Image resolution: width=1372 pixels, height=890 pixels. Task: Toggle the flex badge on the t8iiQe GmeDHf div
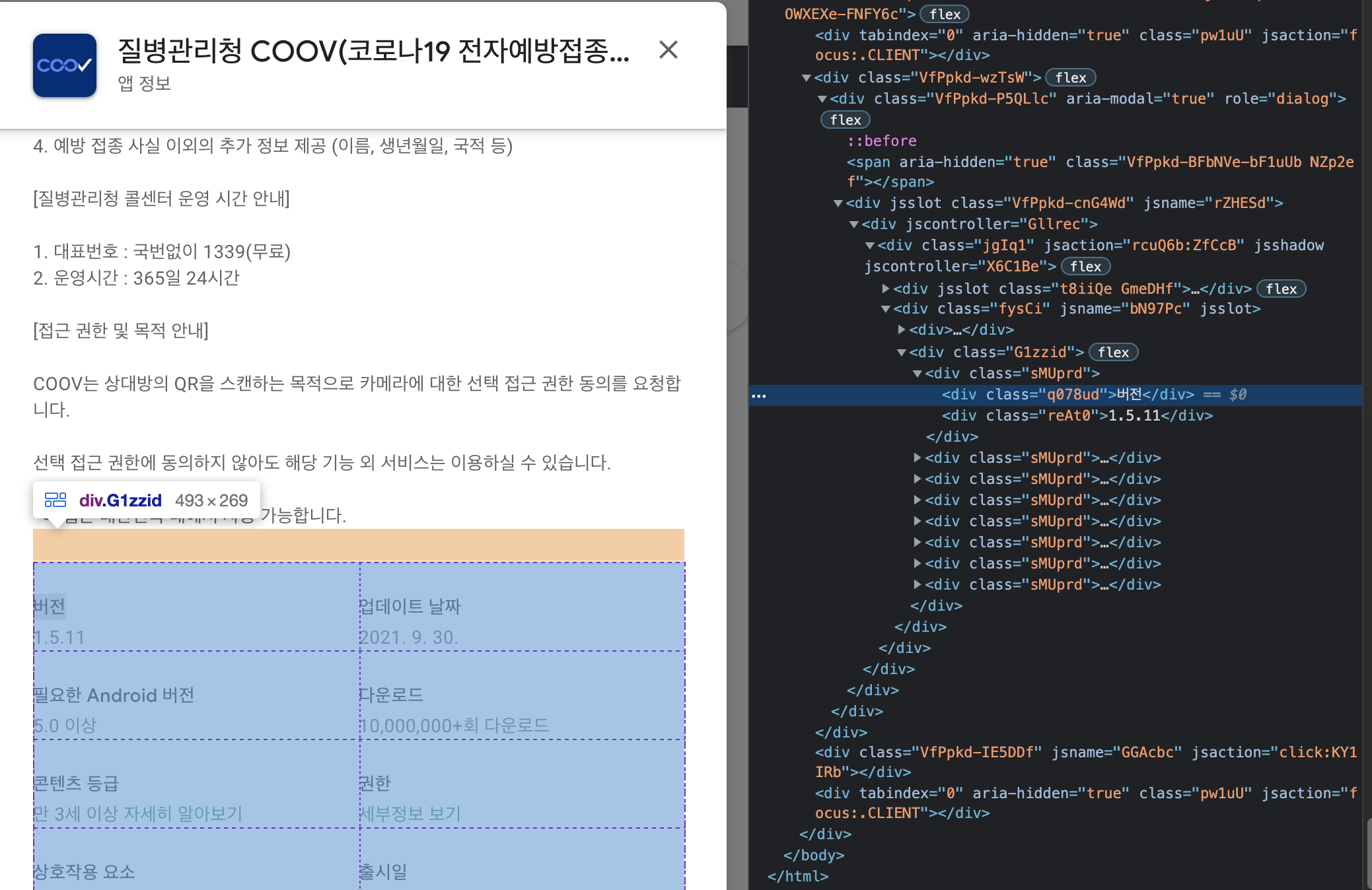[x=1280, y=289]
